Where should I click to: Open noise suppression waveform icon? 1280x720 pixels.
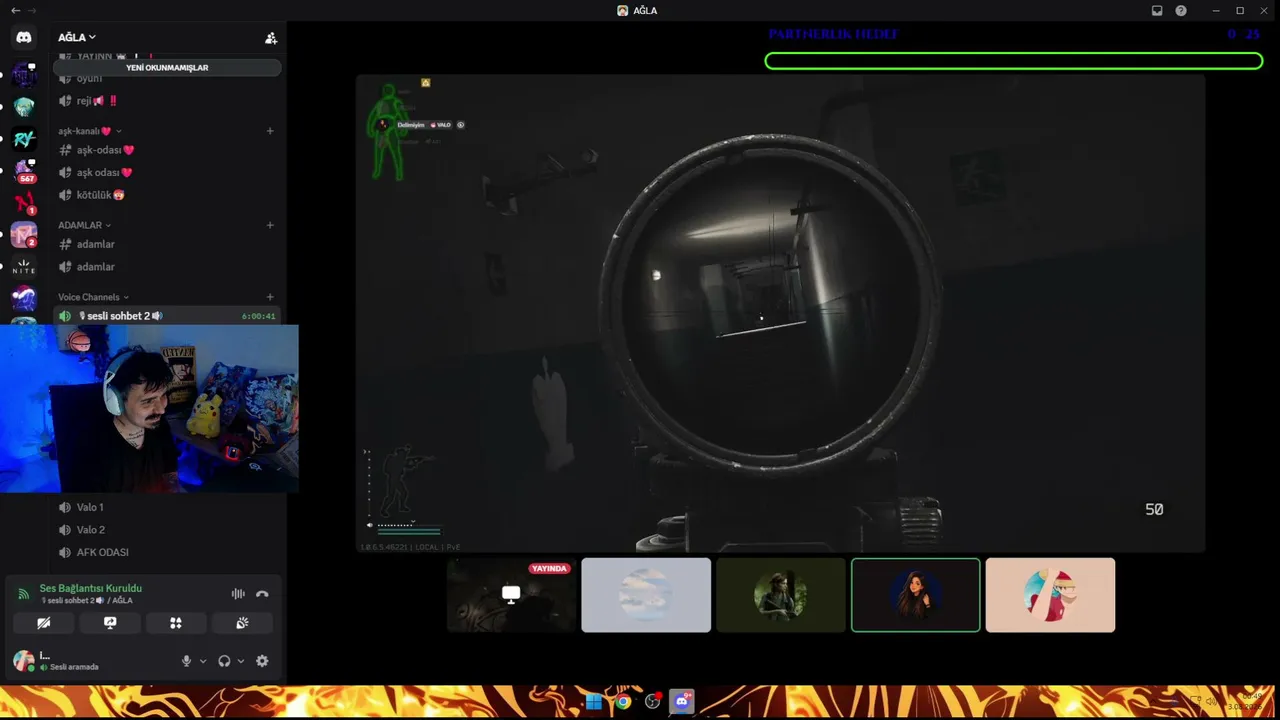click(238, 594)
